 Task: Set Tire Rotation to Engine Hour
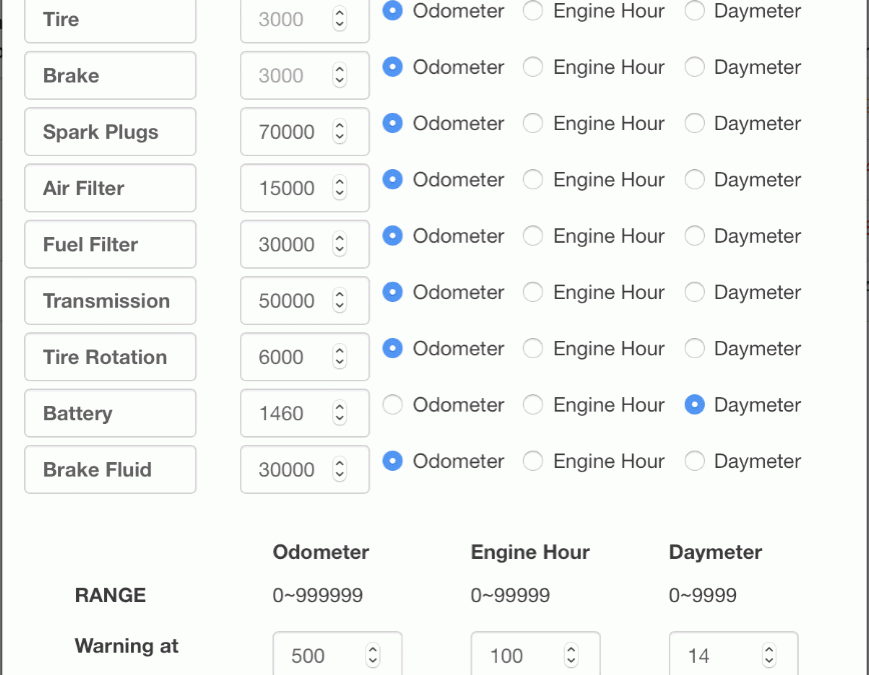[x=533, y=349]
